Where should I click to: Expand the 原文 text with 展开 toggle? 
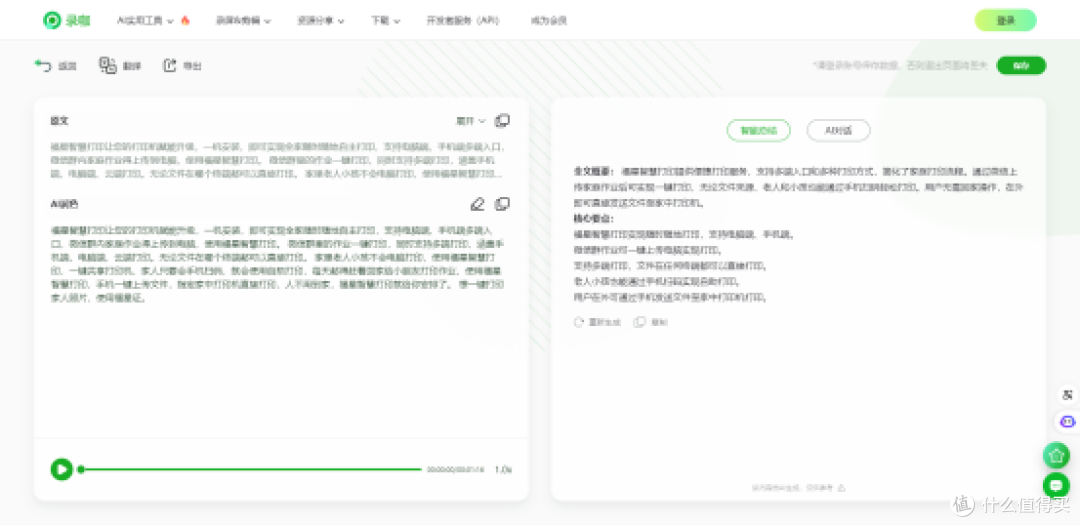[471, 121]
